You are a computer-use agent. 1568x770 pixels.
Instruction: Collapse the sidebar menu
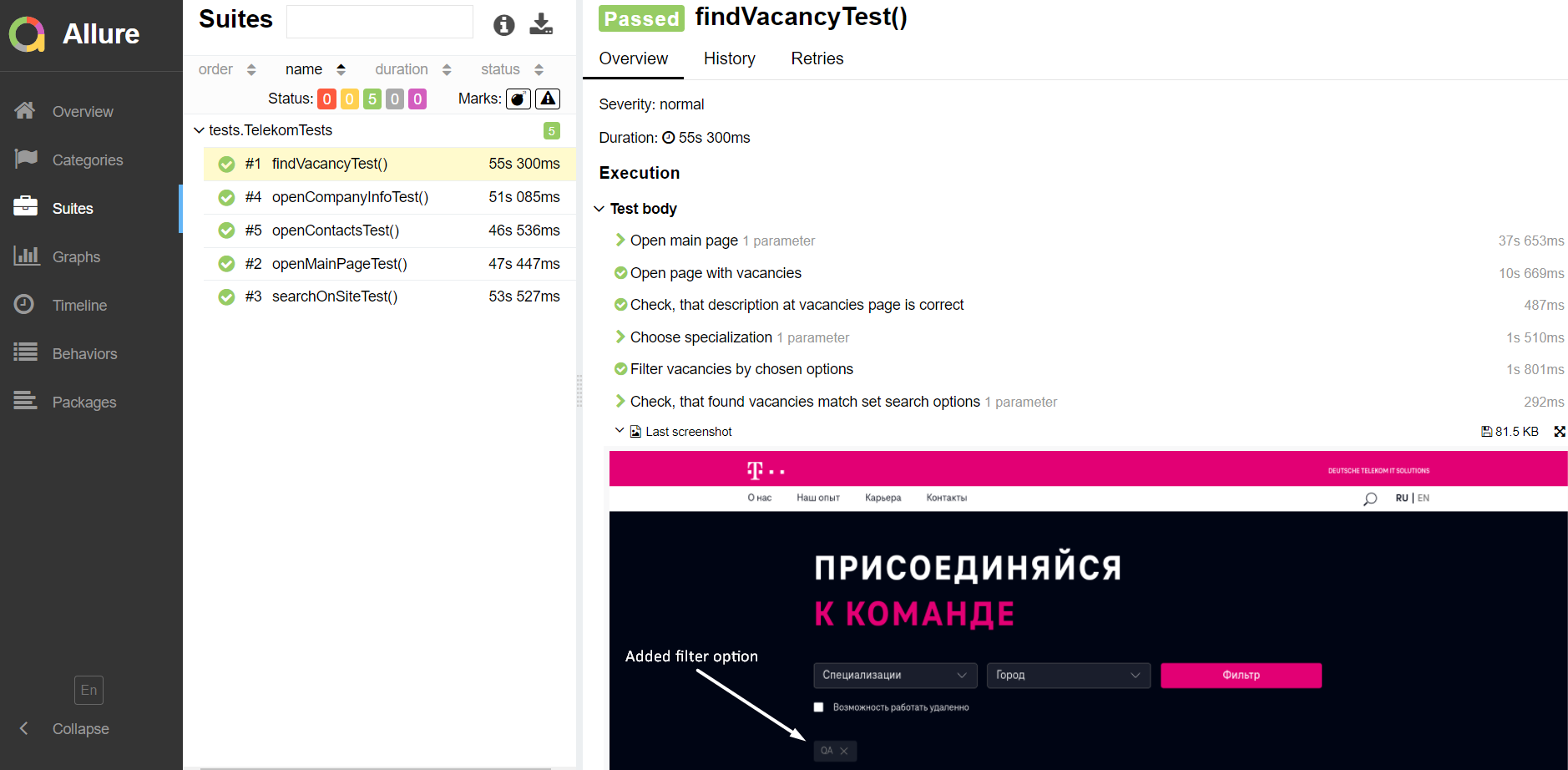coord(65,728)
